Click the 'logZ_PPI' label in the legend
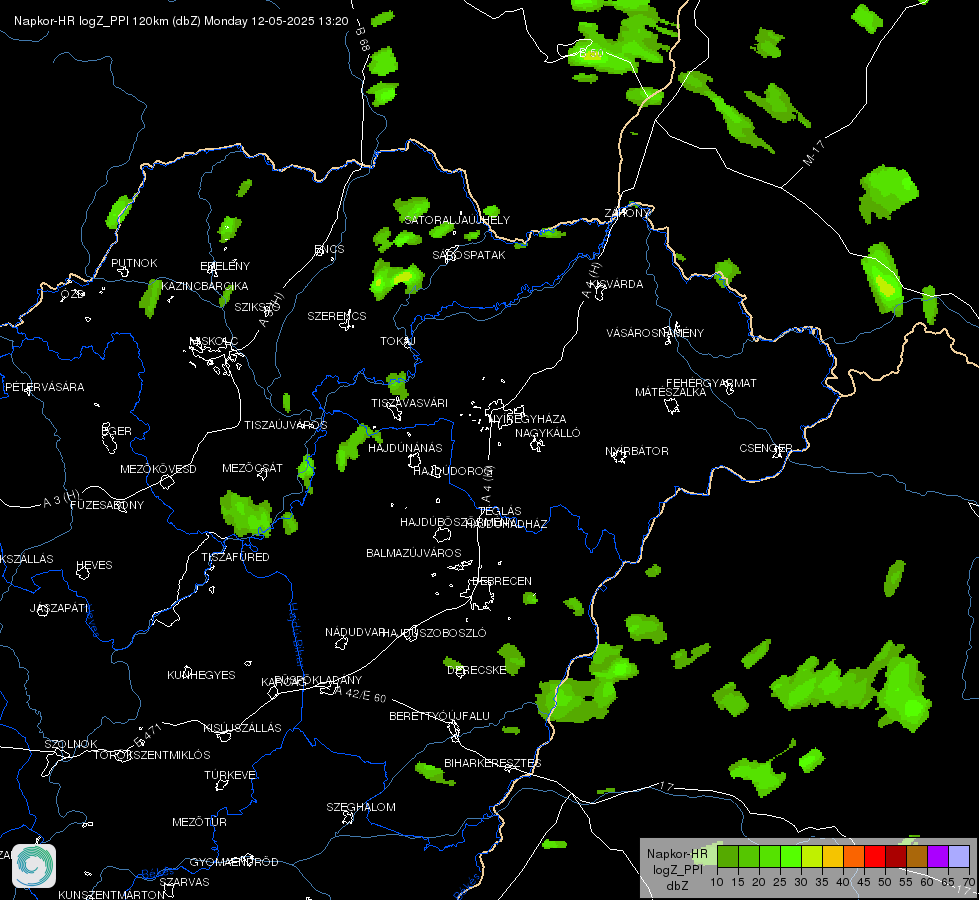 678,869
